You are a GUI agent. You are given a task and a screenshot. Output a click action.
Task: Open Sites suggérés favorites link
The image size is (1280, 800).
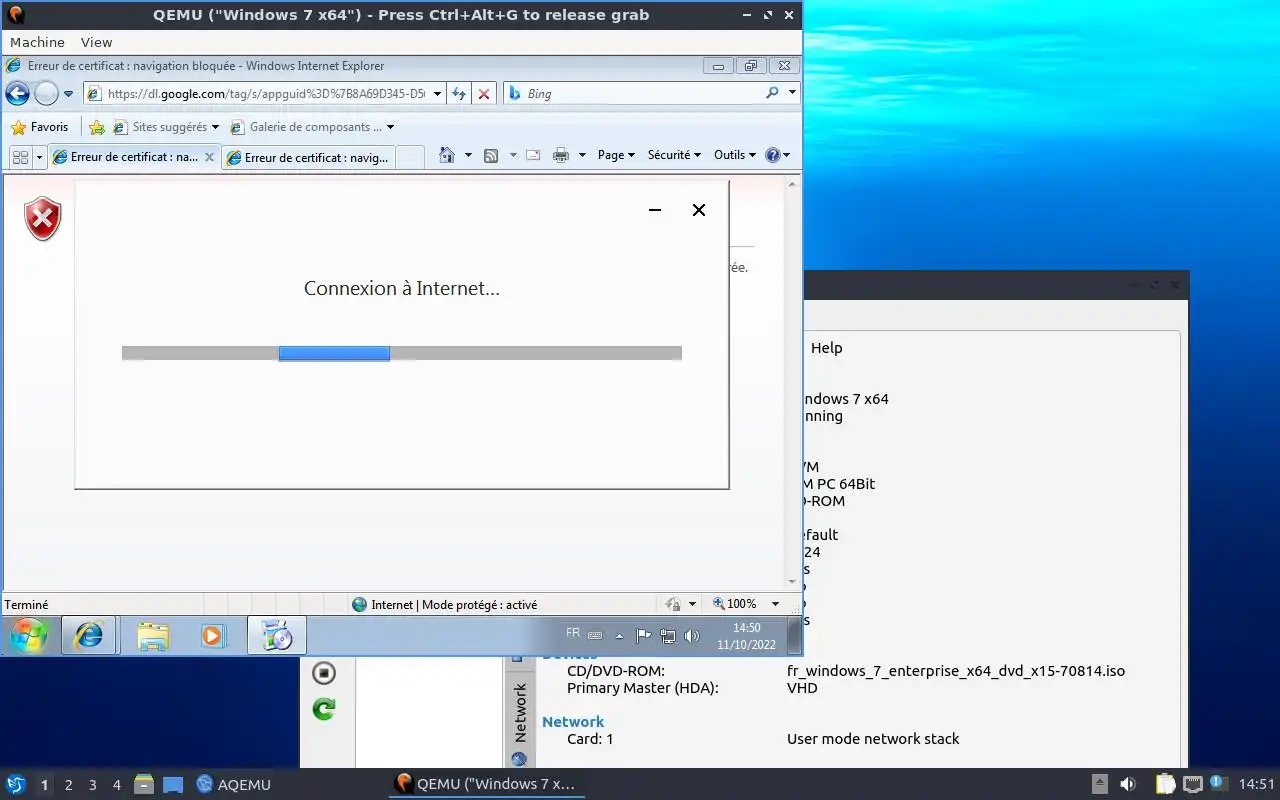(166, 127)
